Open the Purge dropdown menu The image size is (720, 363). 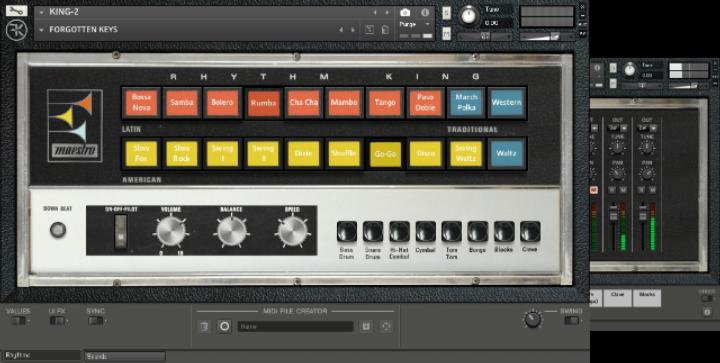(415, 24)
